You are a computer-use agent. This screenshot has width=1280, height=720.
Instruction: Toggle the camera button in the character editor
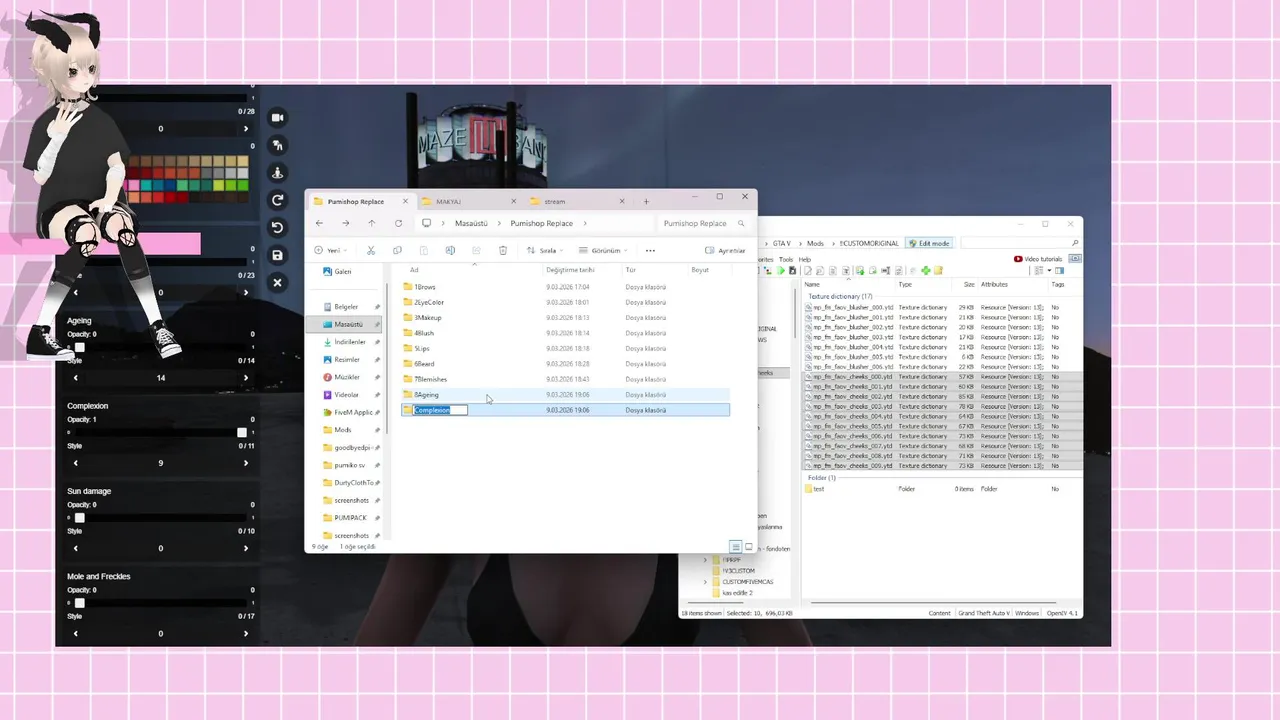click(x=278, y=117)
